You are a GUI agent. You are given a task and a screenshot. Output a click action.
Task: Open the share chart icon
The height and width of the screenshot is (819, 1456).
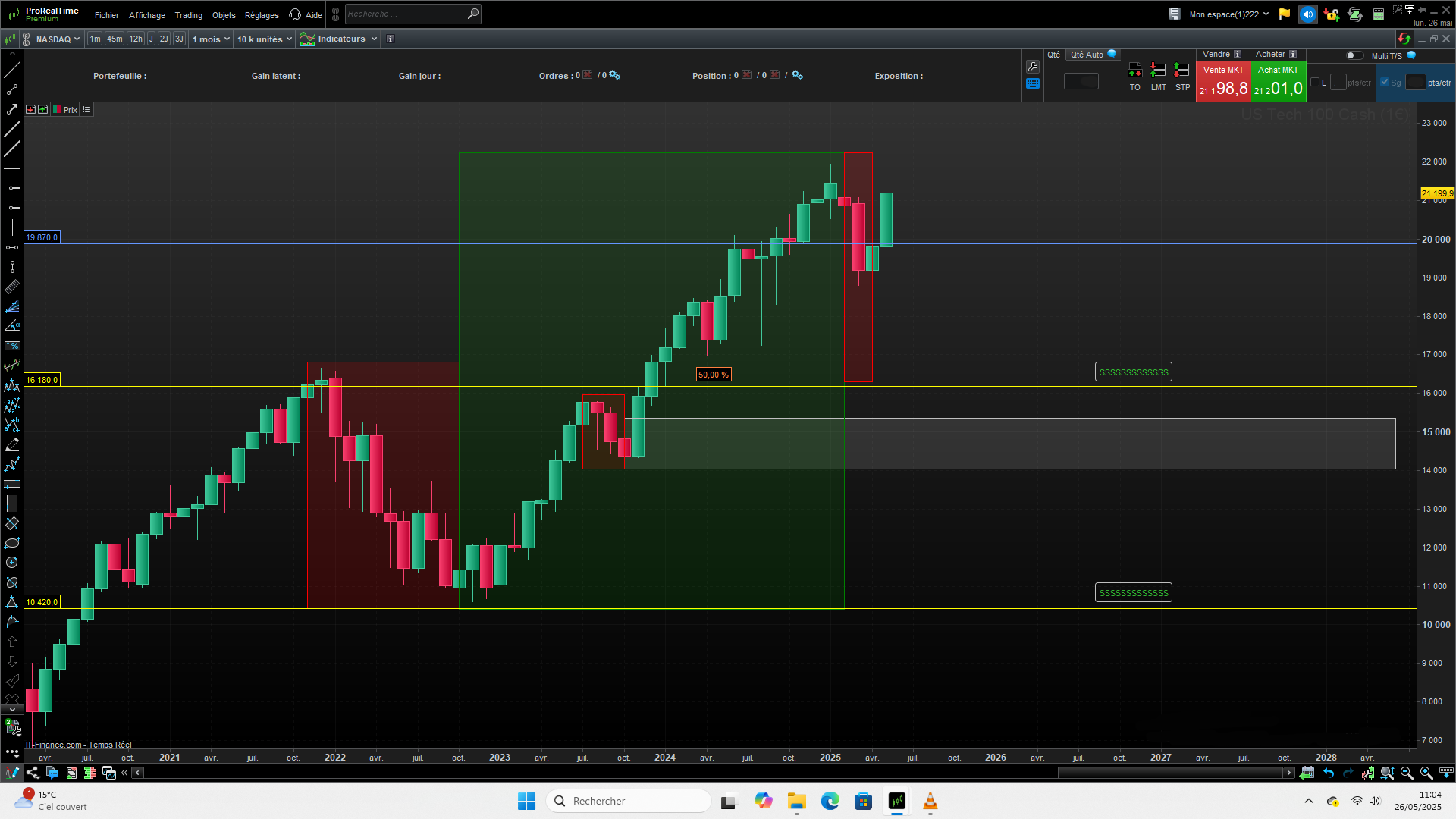click(33, 773)
